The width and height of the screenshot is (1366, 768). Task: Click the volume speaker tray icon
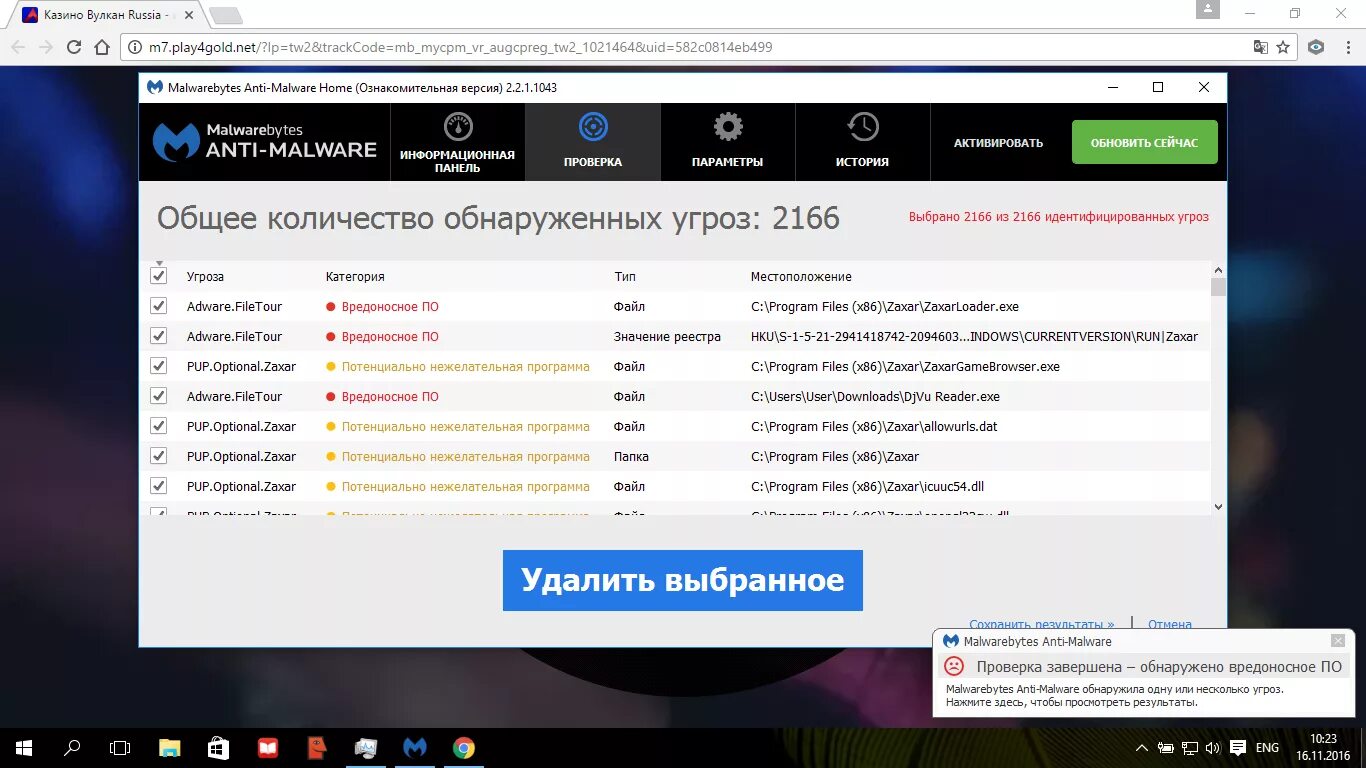coord(1213,748)
